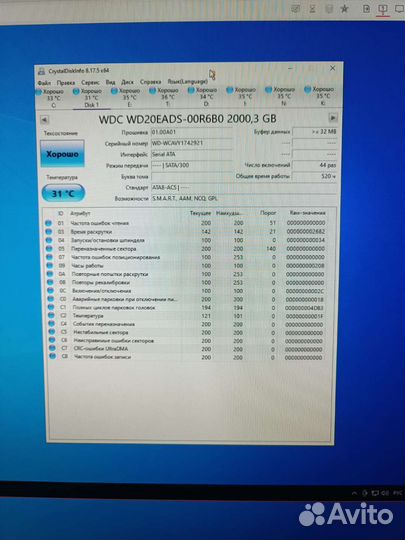Close the CrystalDiskInfo window

(332, 68)
